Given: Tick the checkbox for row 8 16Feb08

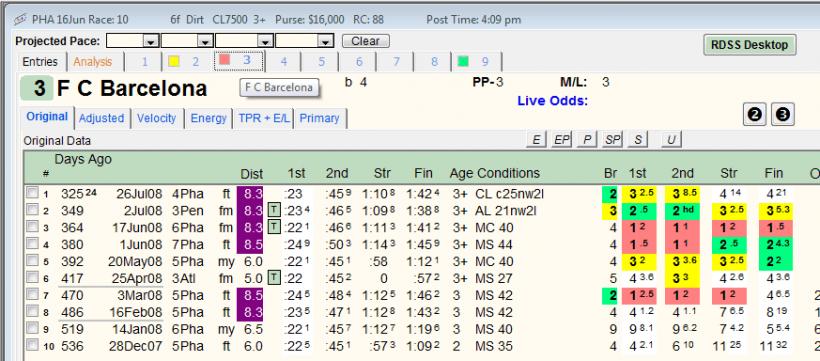Looking at the screenshot, I should click(32, 311).
